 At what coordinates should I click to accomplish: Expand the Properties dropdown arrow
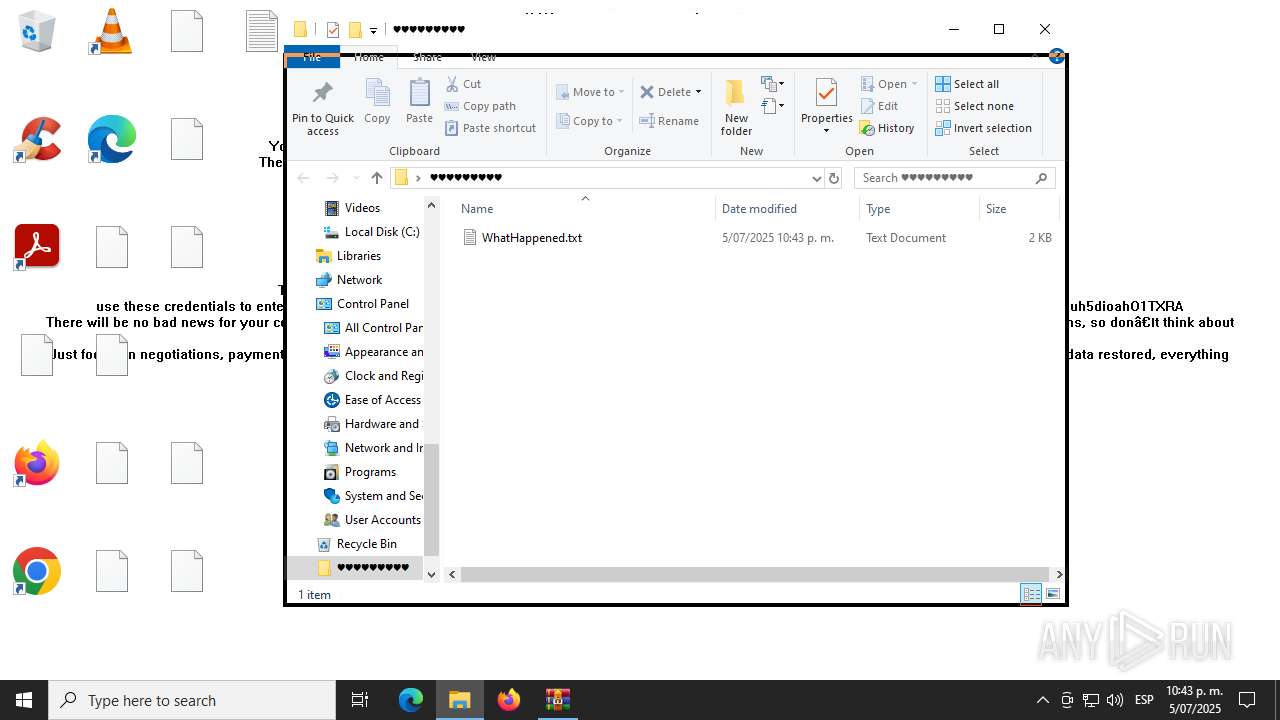826,131
